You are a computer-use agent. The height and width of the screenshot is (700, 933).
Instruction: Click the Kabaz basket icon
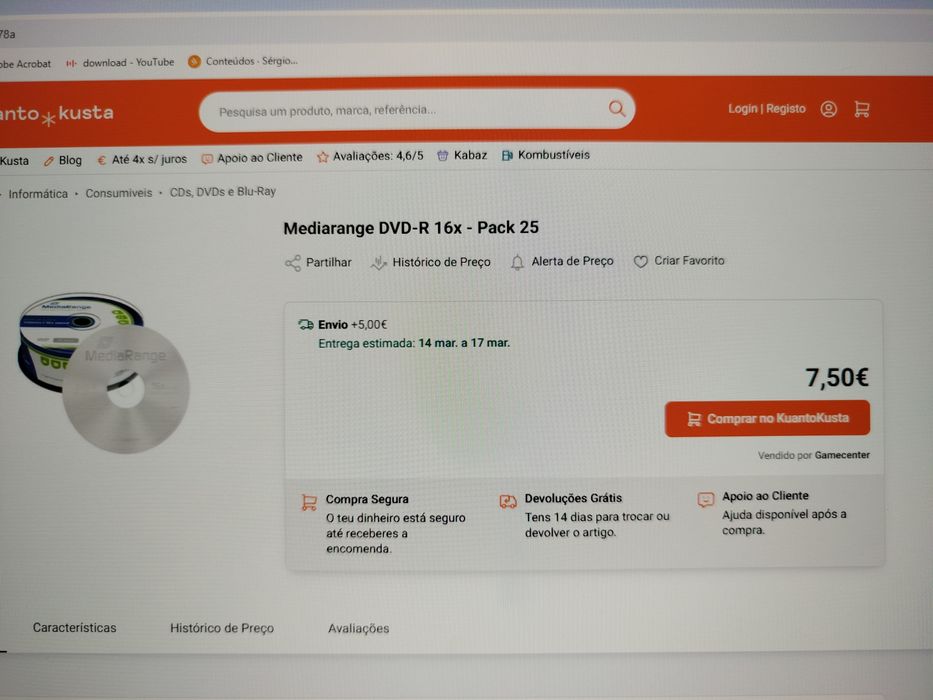point(442,156)
